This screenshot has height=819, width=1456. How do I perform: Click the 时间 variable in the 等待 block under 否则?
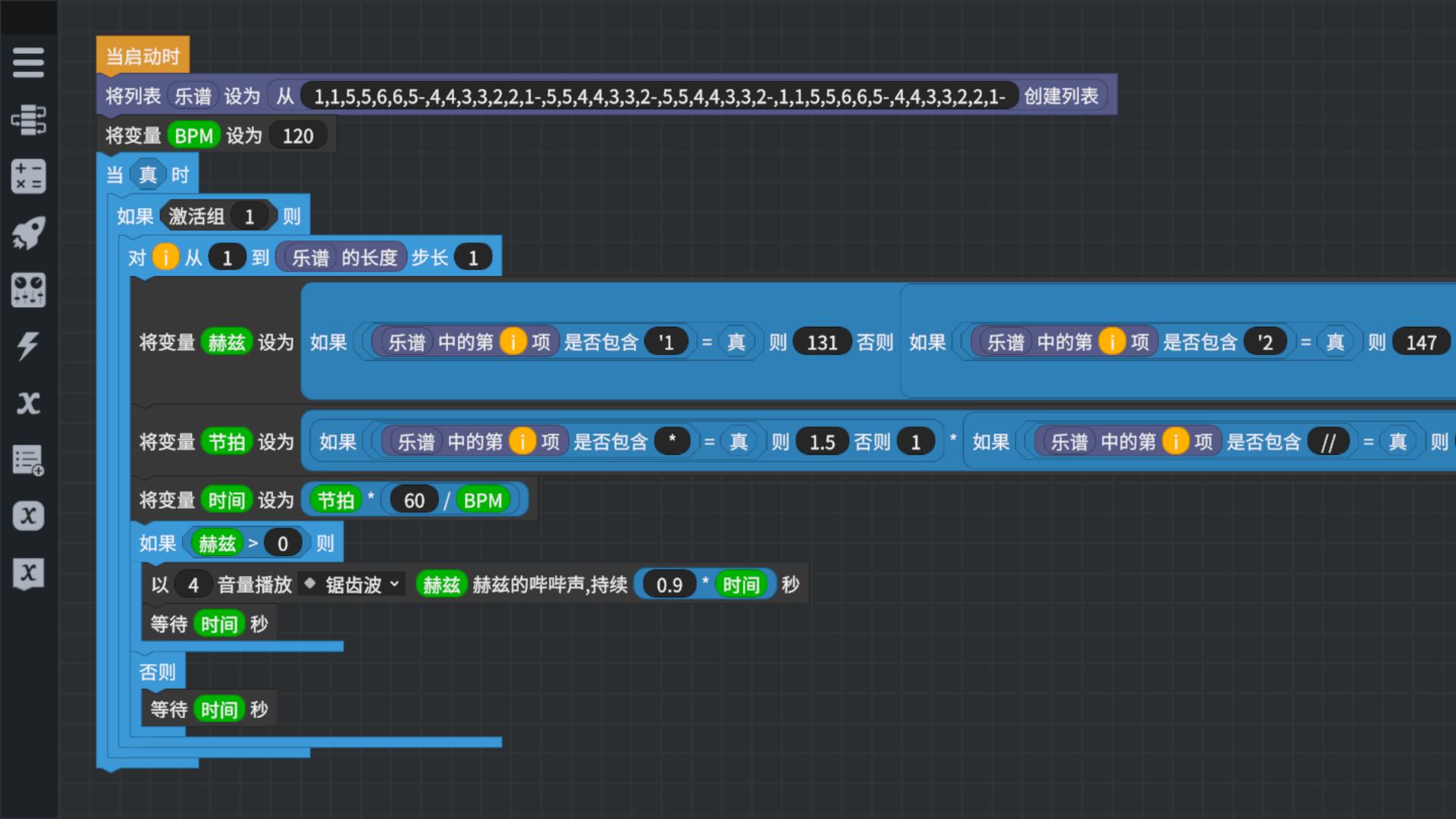pyautogui.click(x=219, y=710)
